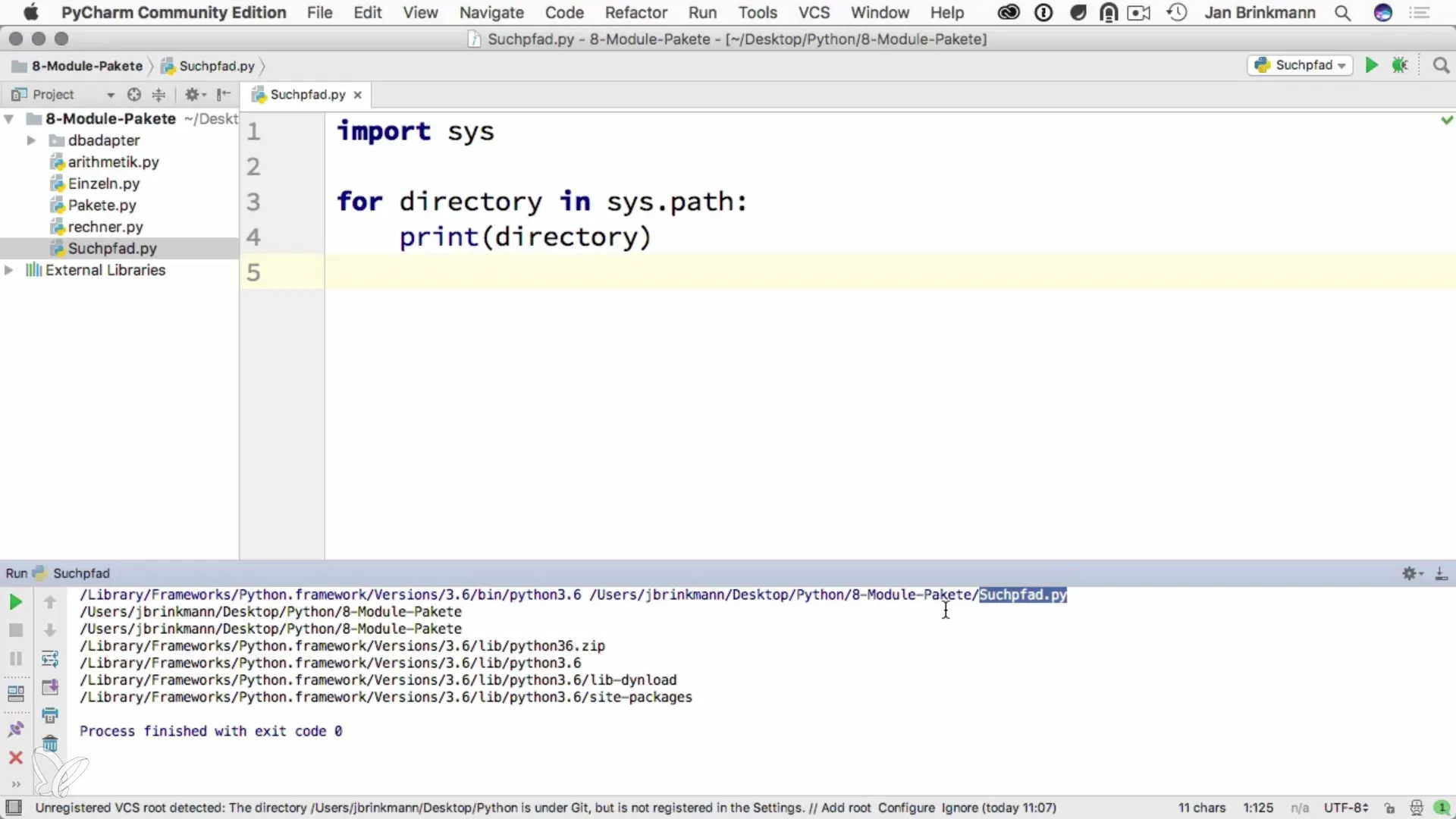Click the green inspection checkmark indicator
Screen dimensions: 1456x819
click(1447, 120)
